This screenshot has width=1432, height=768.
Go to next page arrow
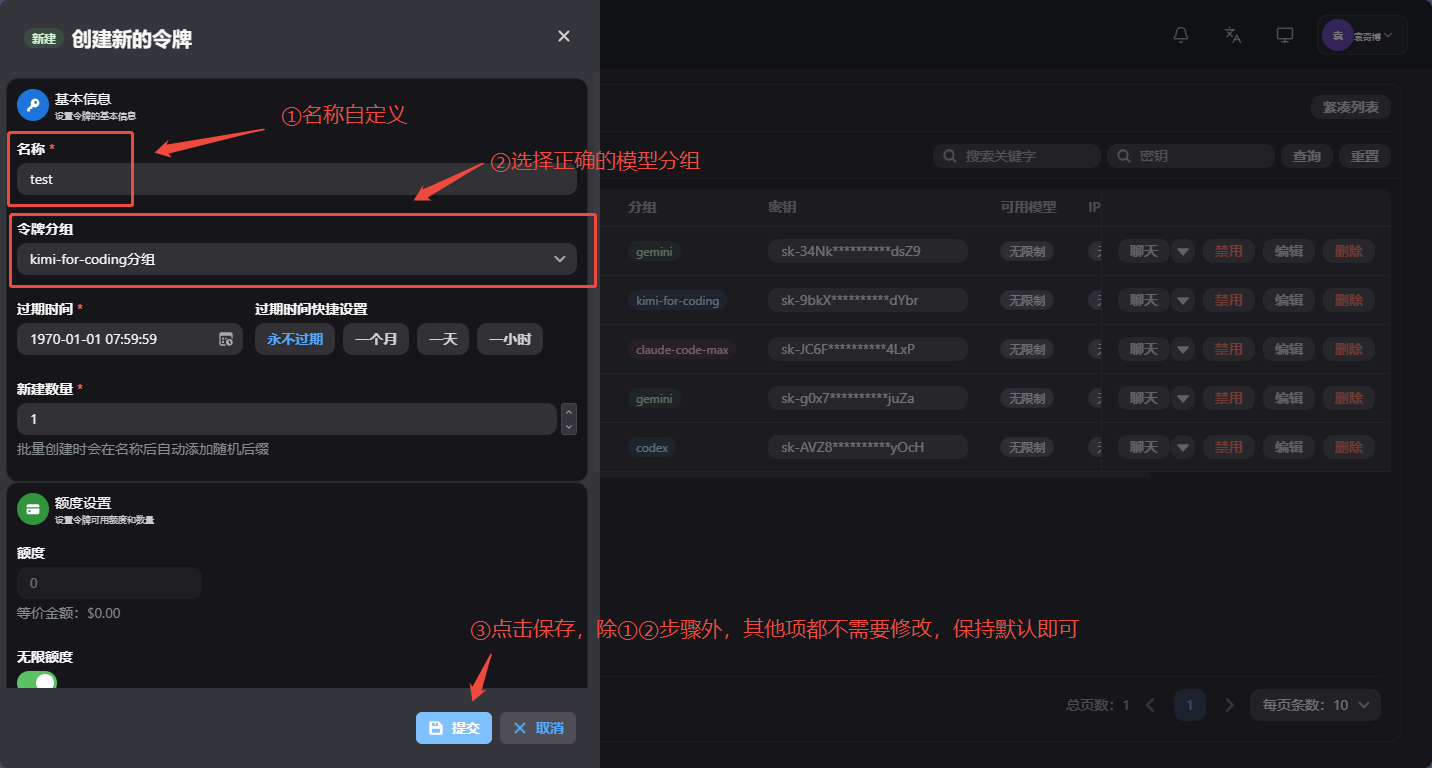point(1230,705)
